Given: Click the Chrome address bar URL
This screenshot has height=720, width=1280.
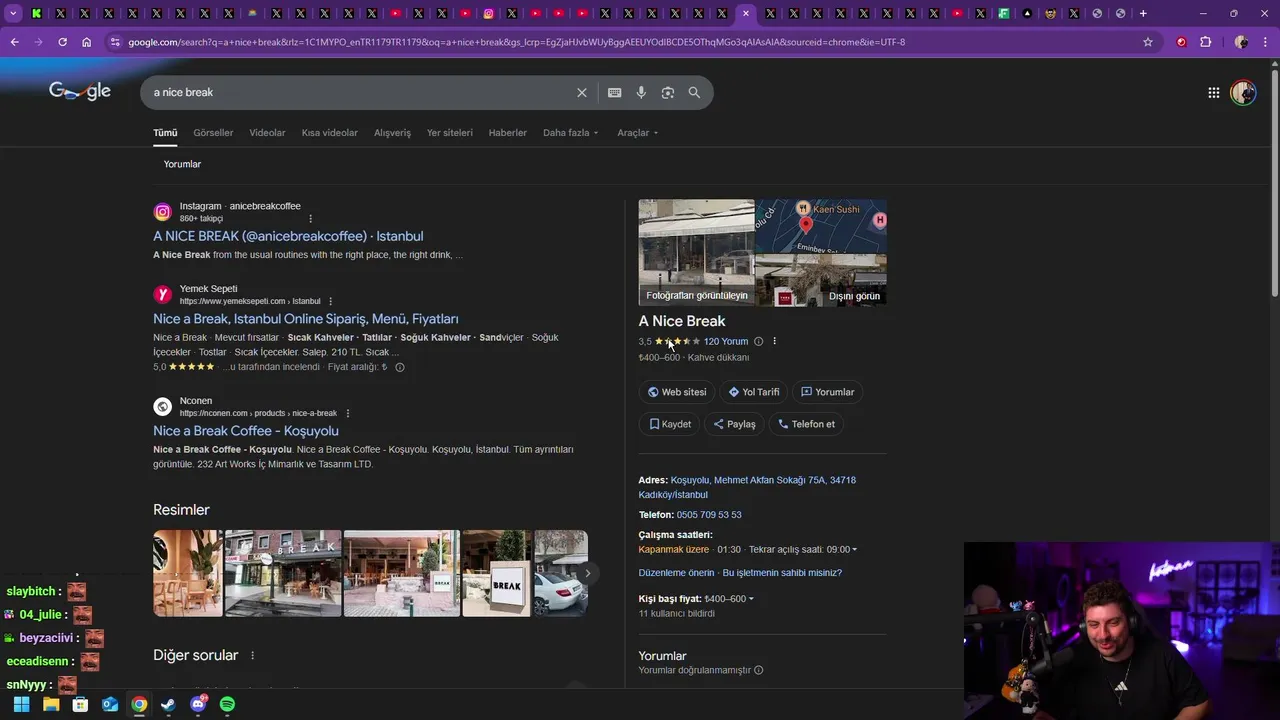Looking at the screenshot, I should 516,42.
